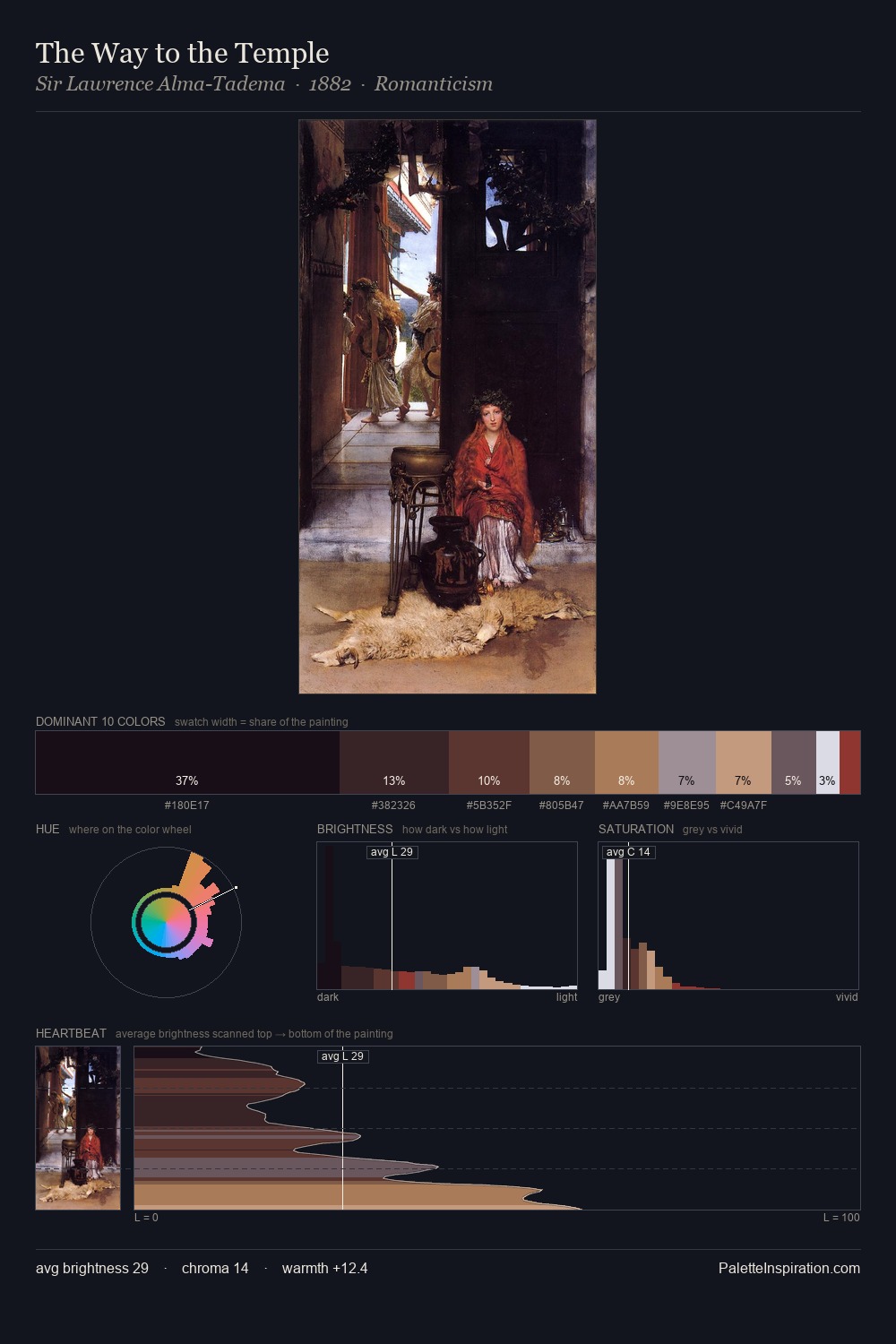Viewport: 896px width, 1344px height.
Task: Select the 7% tan swatch above #C49A7F
Action: click(x=744, y=762)
